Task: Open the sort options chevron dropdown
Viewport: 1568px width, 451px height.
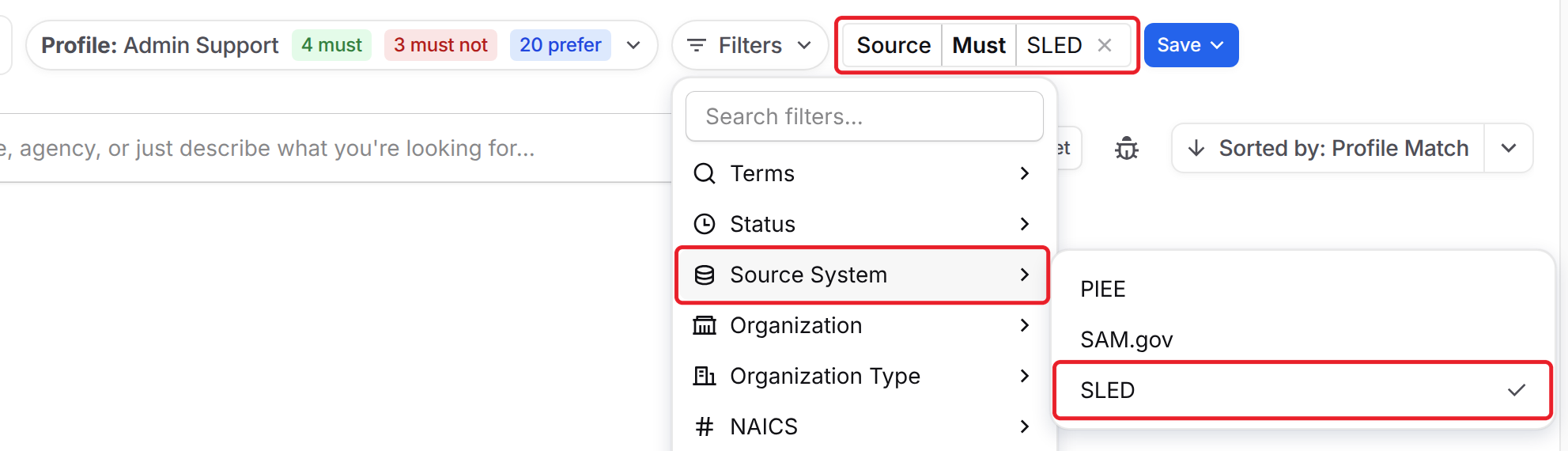Action: coord(1509,148)
